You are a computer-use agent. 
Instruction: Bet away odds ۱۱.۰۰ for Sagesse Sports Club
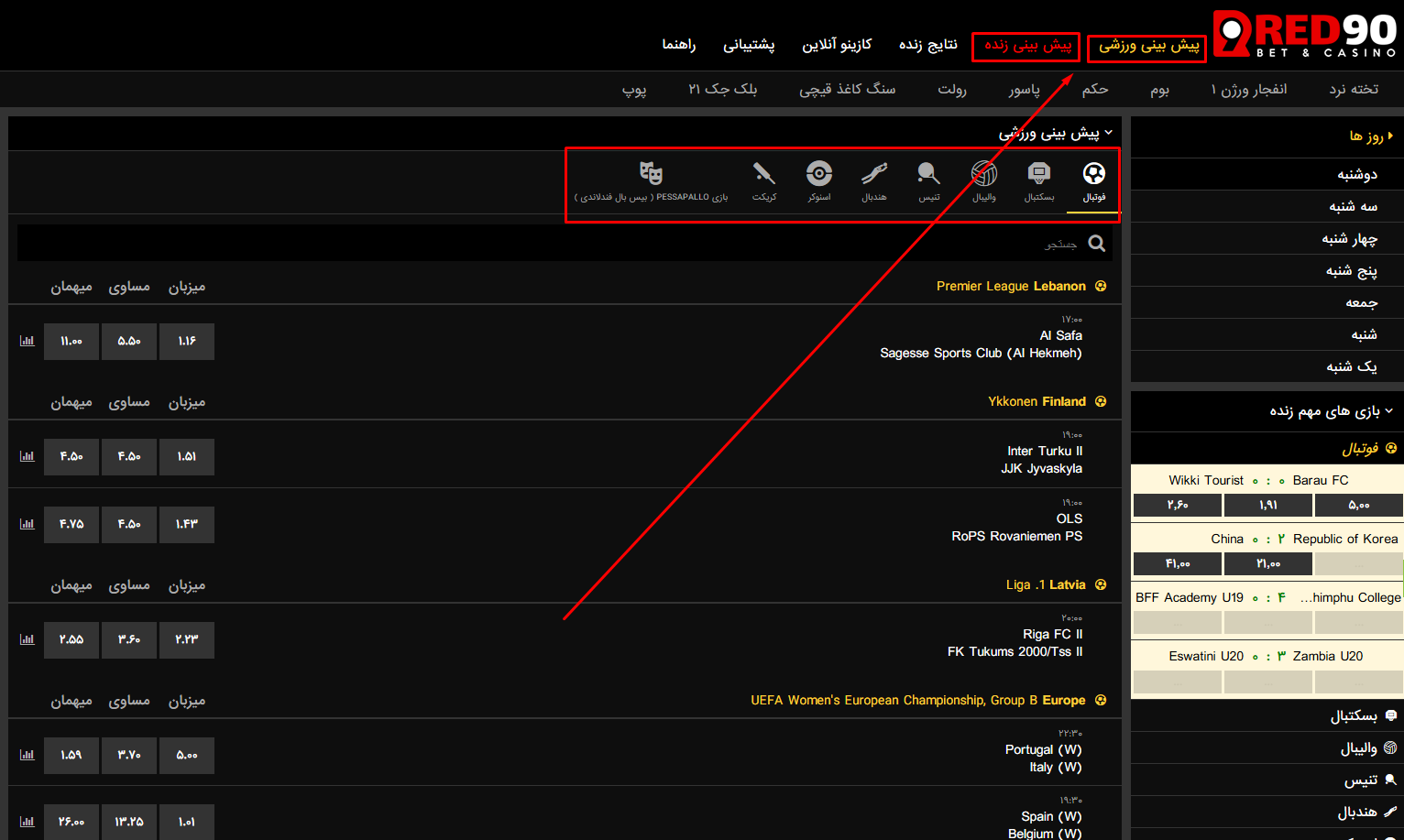[71, 341]
